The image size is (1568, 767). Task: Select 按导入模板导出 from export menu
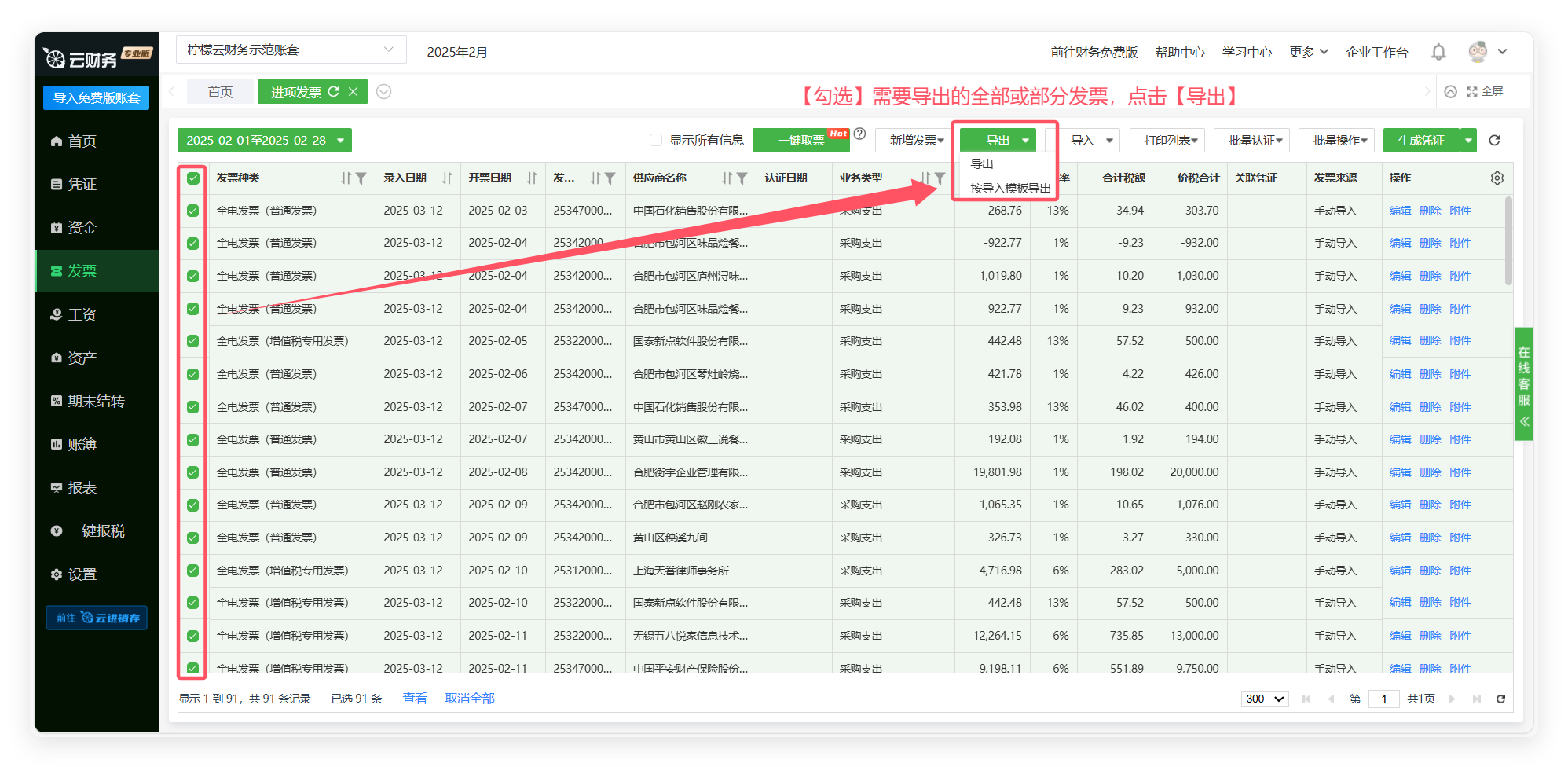pyautogui.click(x=1009, y=189)
